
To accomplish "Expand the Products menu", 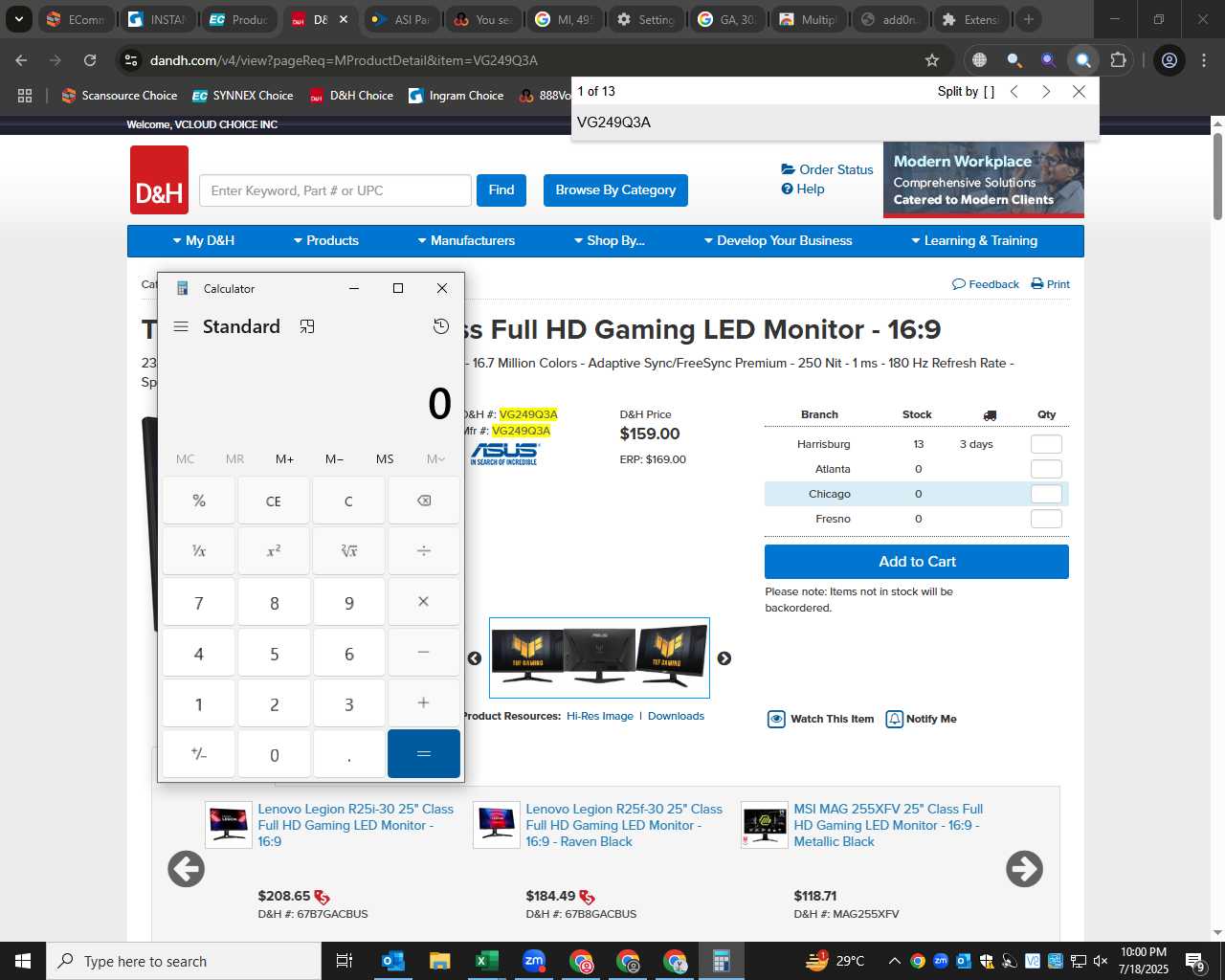I will point(326,241).
